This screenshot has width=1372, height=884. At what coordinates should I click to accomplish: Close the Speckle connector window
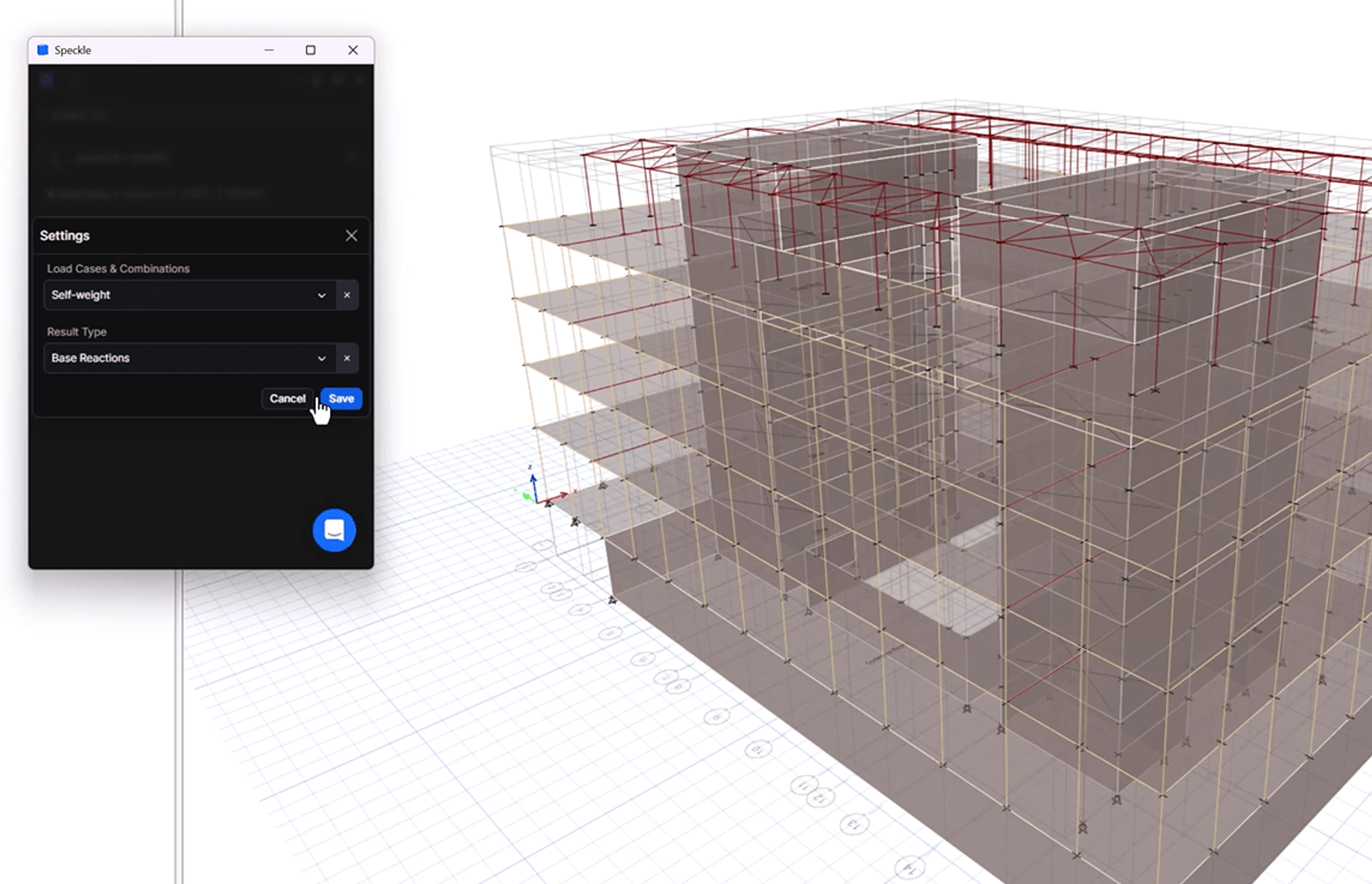pos(353,50)
